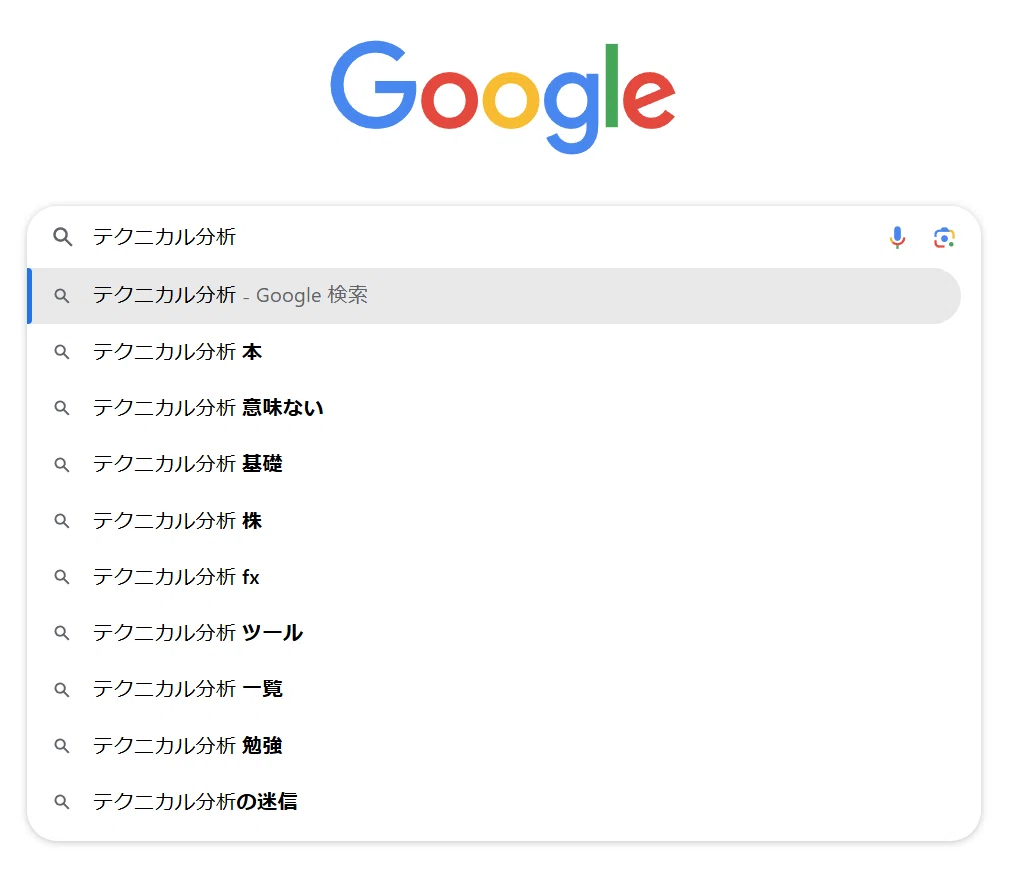Click magnifier icon beside テクニカル分析 本

[61, 352]
